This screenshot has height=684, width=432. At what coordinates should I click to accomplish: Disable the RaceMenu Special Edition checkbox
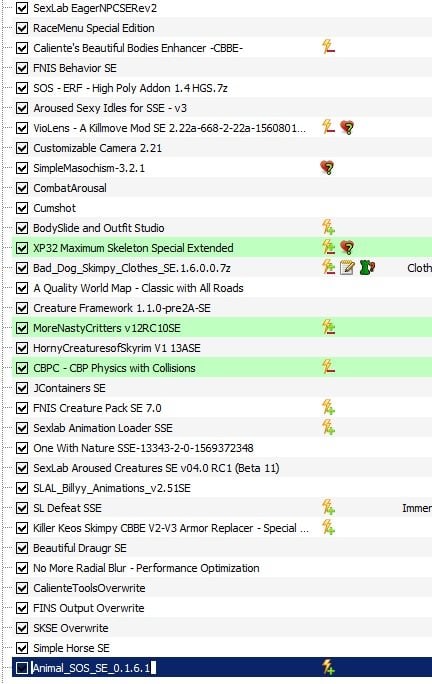tap(22, 28)
